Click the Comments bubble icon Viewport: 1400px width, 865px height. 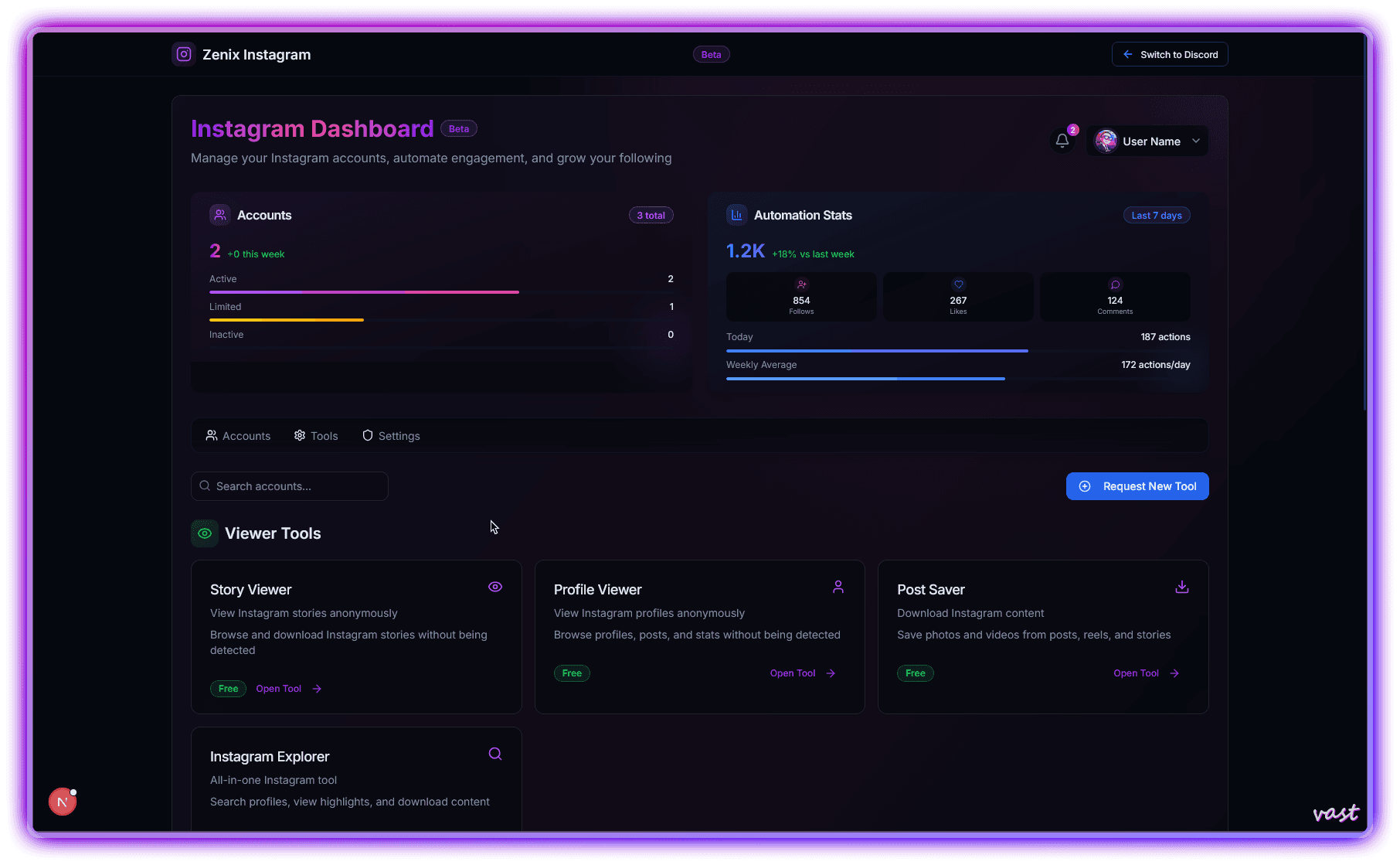(1115, 284)
